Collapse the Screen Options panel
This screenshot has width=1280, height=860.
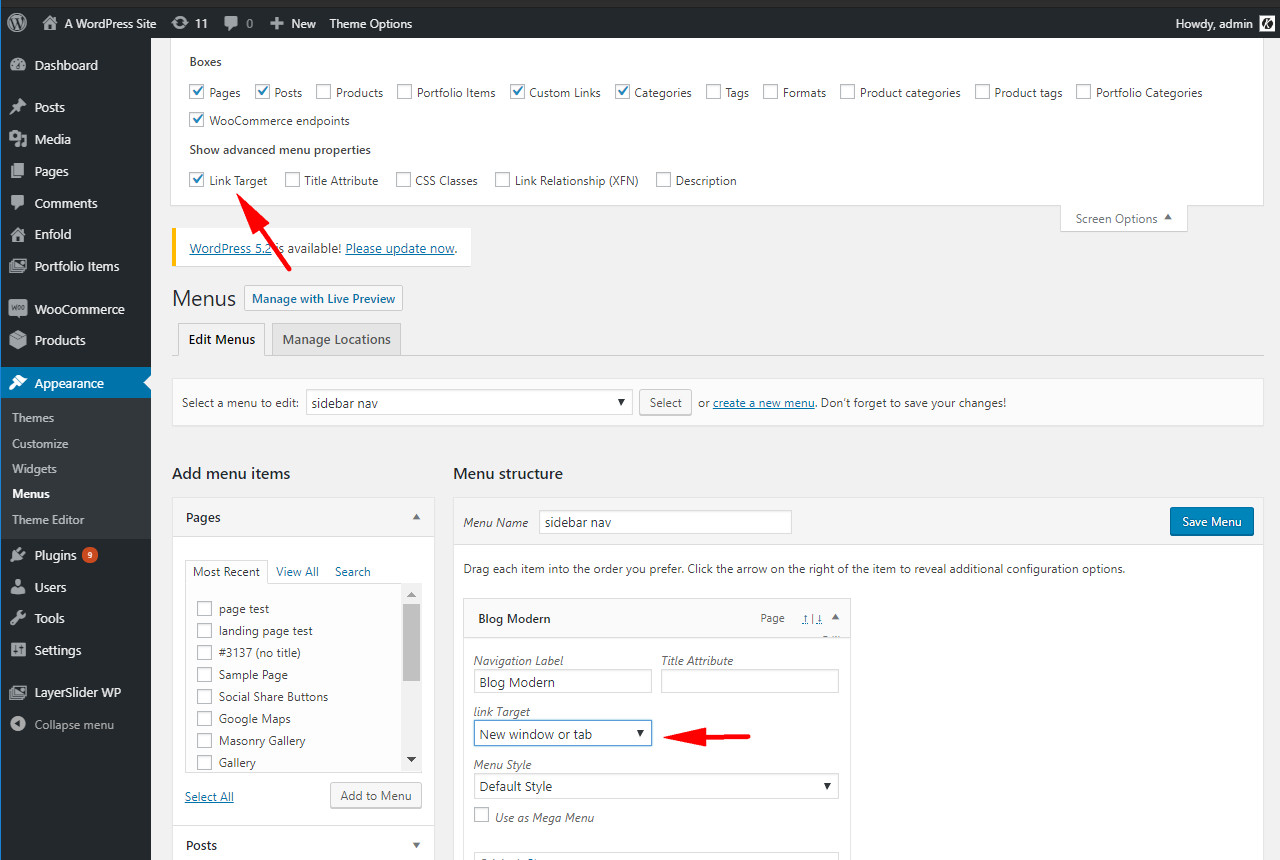pos(1124,218)
